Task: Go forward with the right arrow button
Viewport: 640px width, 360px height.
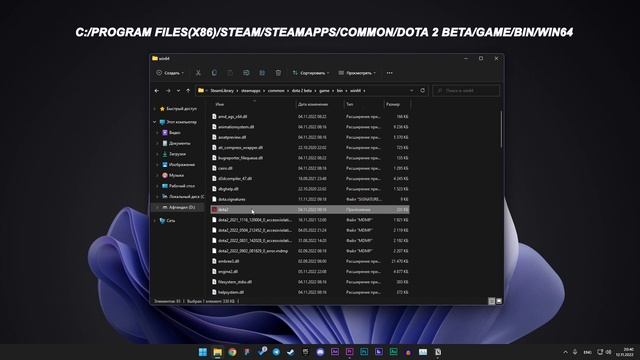Action: (x=168, y=91)
